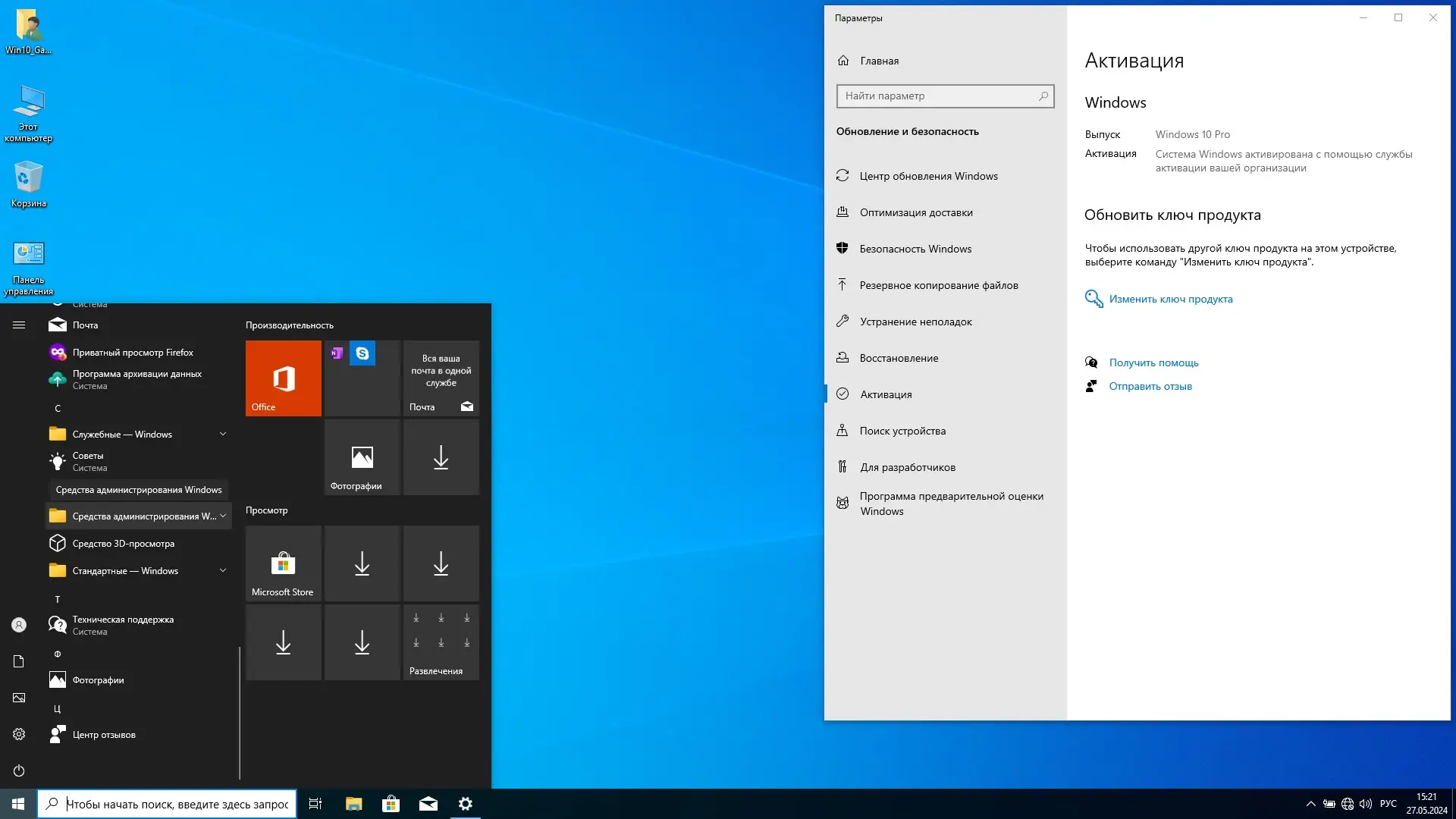Go to Безопасность Windows section

pyautogui.click(x=915, y=249)
